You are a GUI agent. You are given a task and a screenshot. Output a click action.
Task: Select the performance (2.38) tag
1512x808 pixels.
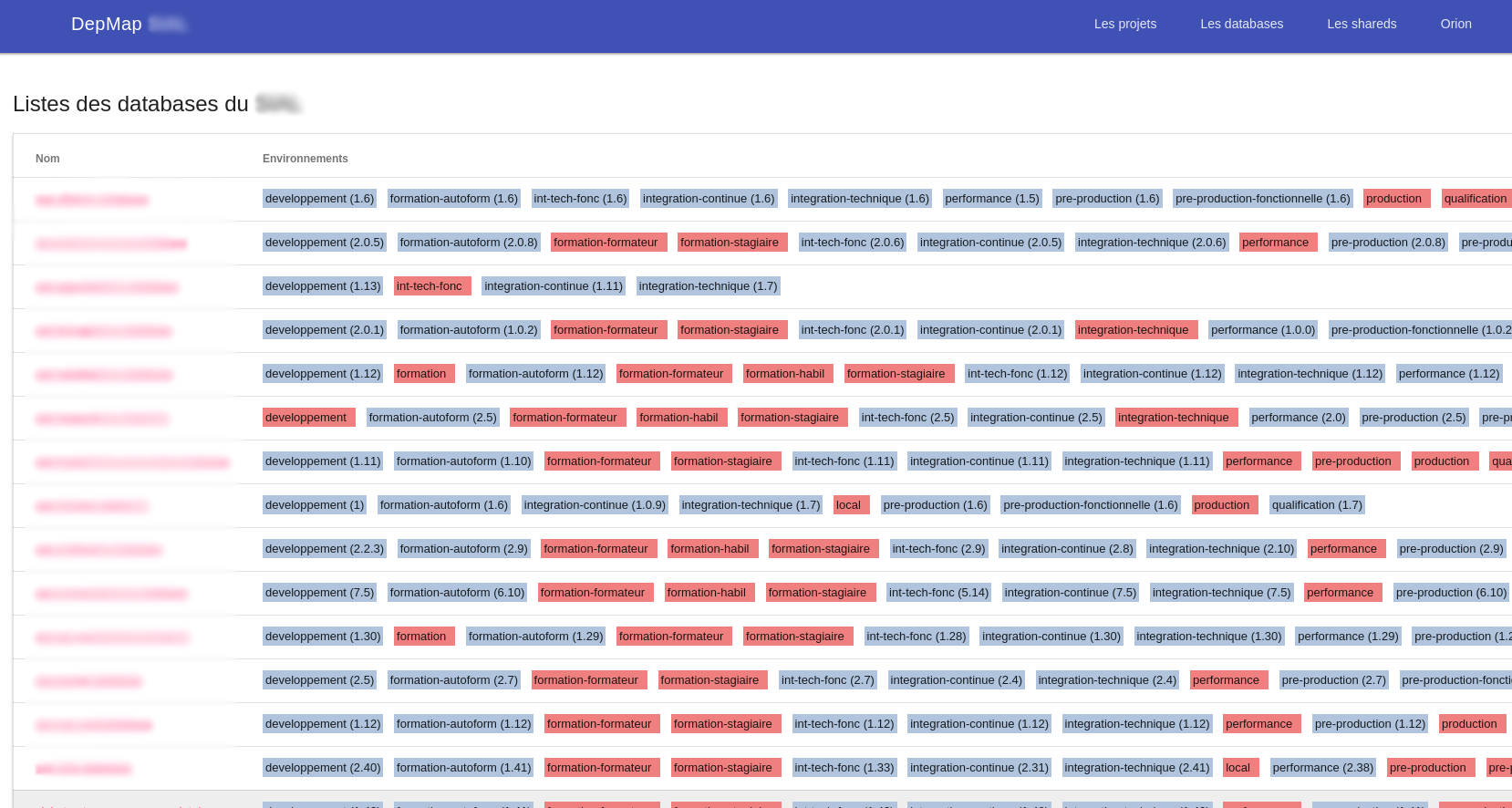(x=1322, y=768)
